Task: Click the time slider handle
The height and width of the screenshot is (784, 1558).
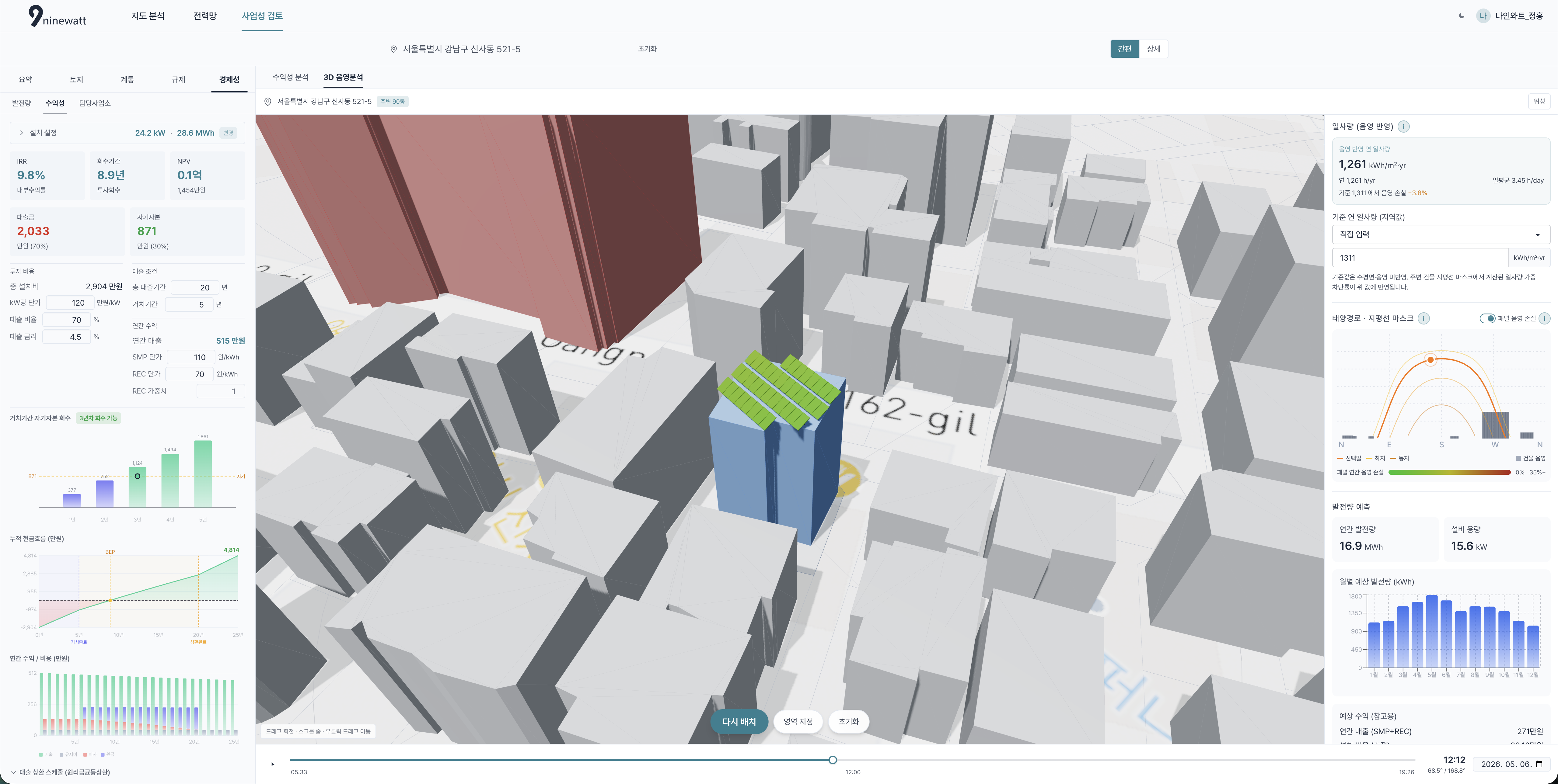Action: pyautogui.click(x=833, y=760)
